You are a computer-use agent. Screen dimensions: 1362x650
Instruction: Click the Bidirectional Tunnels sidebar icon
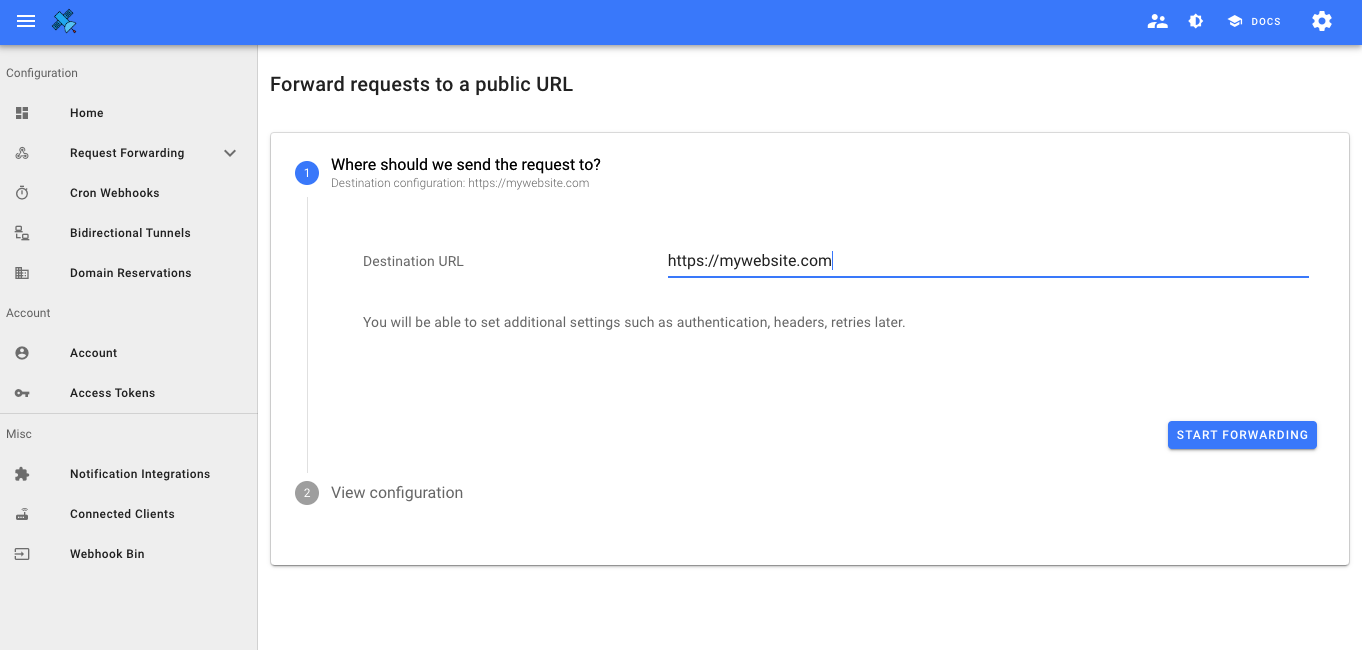click(22, 232)
